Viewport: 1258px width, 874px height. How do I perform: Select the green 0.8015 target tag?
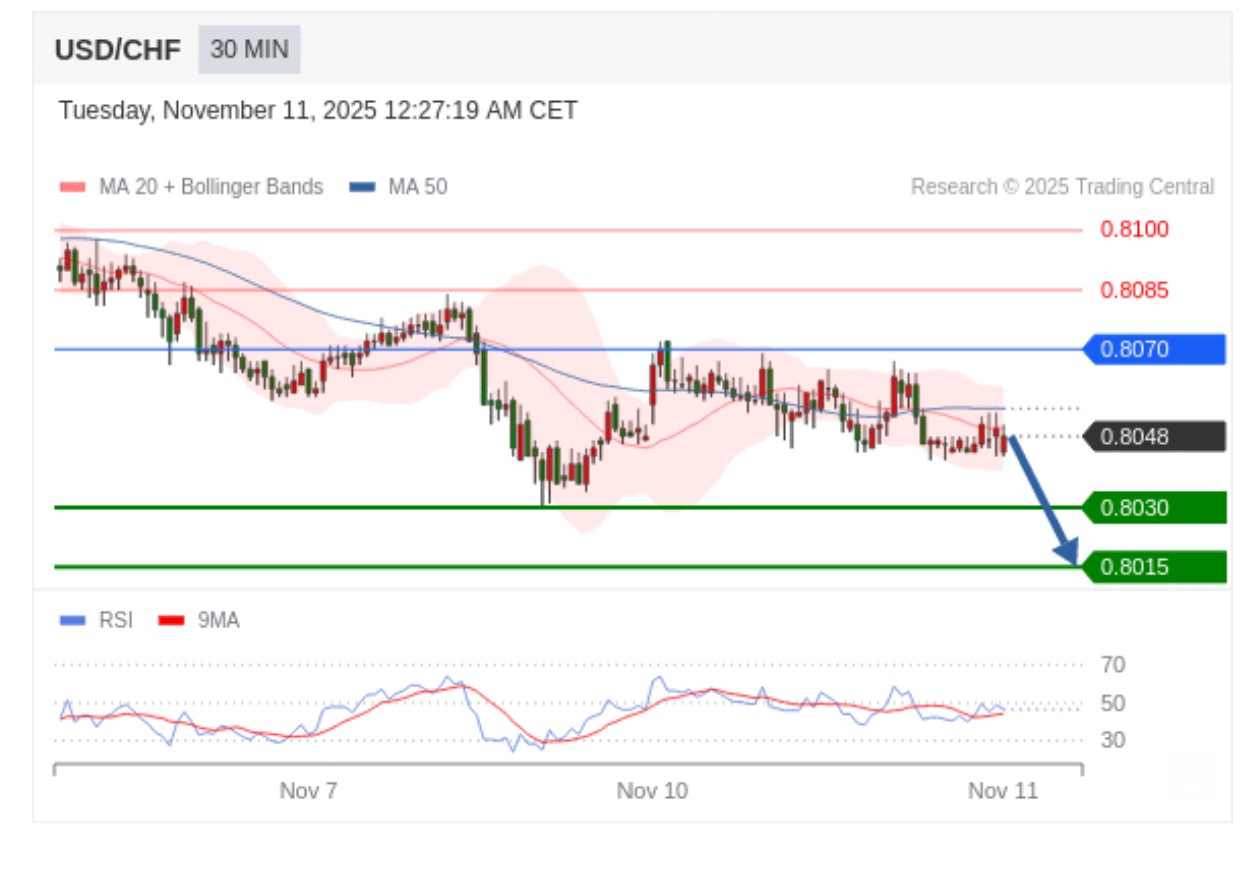click(1155, 567)
